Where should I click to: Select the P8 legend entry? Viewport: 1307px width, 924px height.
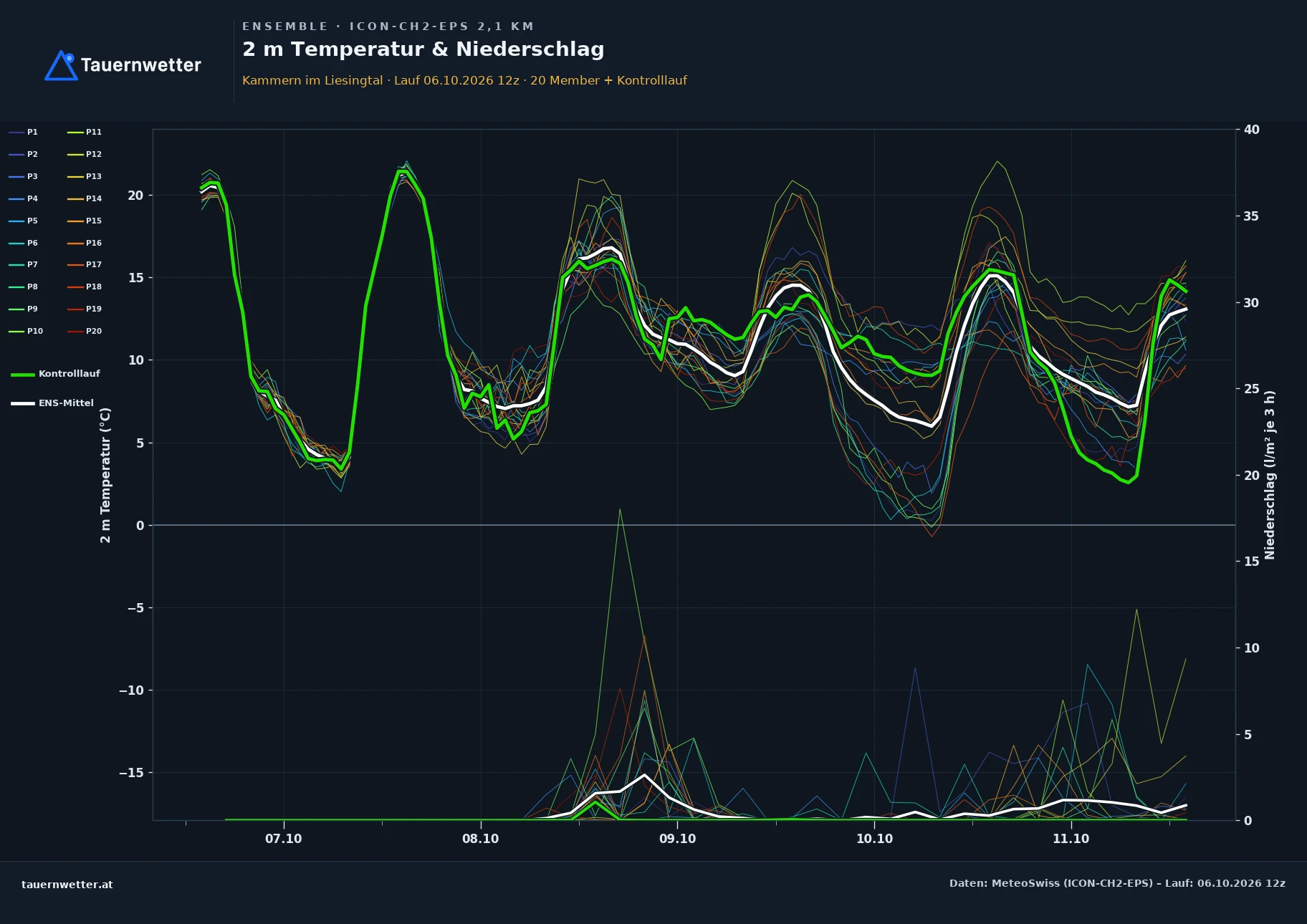[24, 287]
